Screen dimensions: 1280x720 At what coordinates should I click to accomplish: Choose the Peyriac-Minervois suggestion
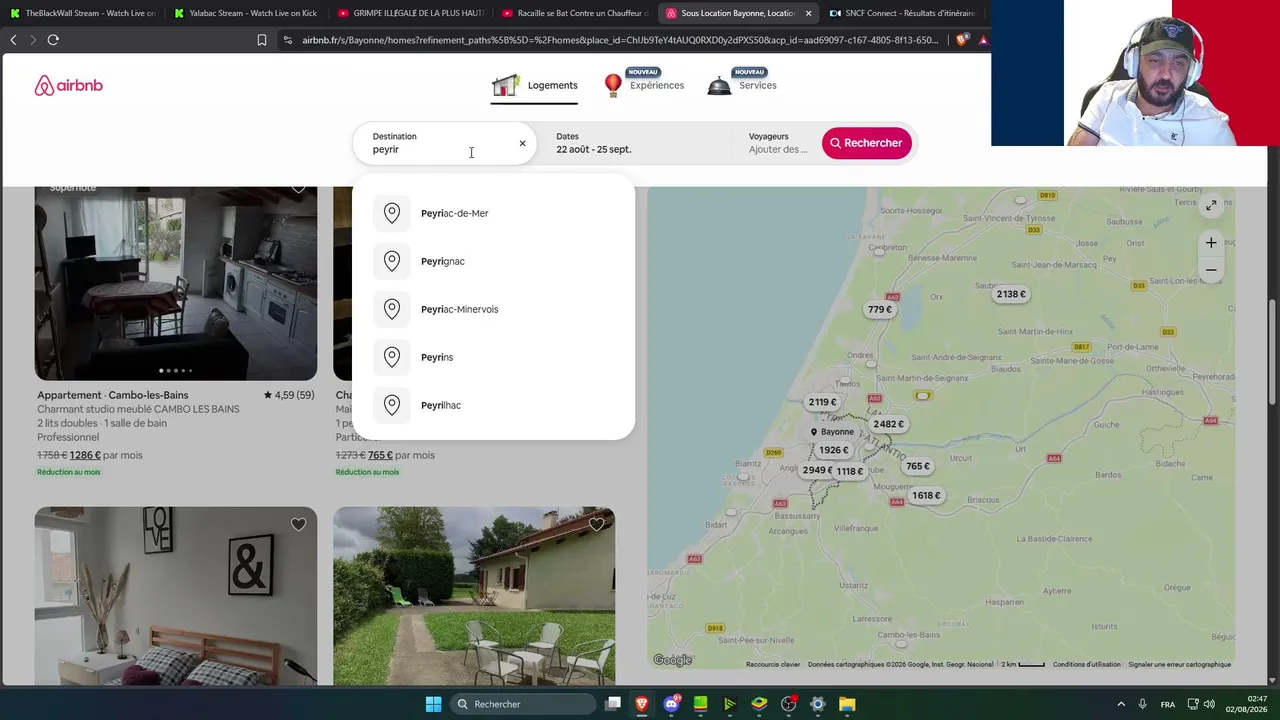click(x=494, y=309)
